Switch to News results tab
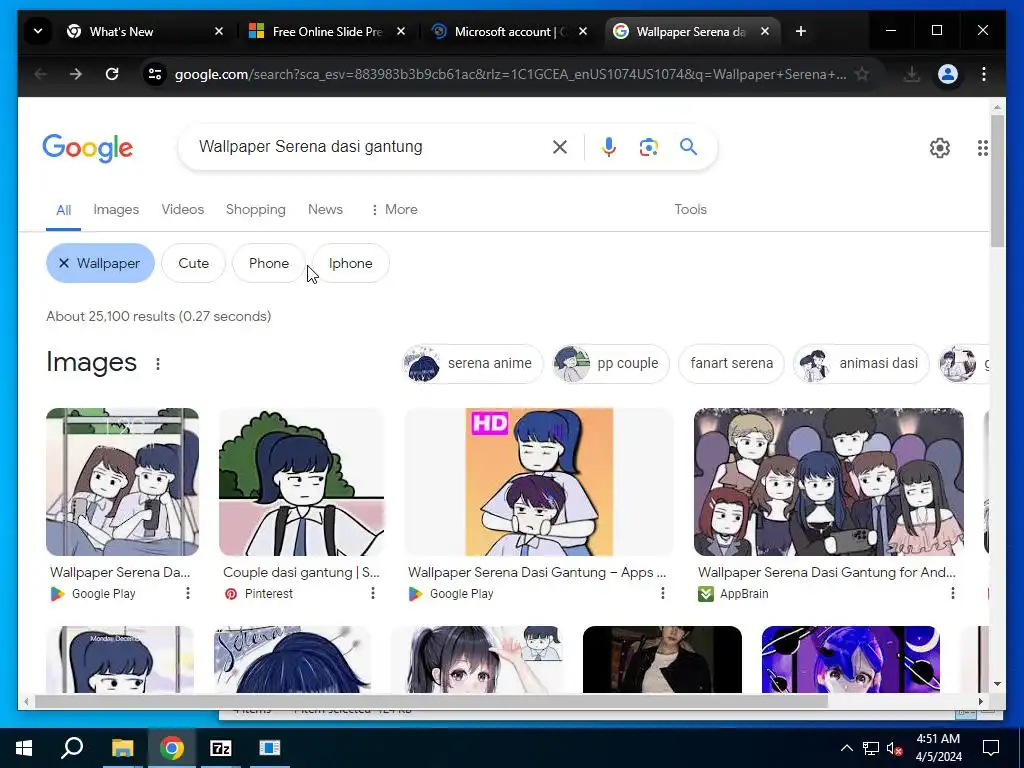Image resolution: width=1024 pixels, height=768 pixels. [x=325, y=209]
